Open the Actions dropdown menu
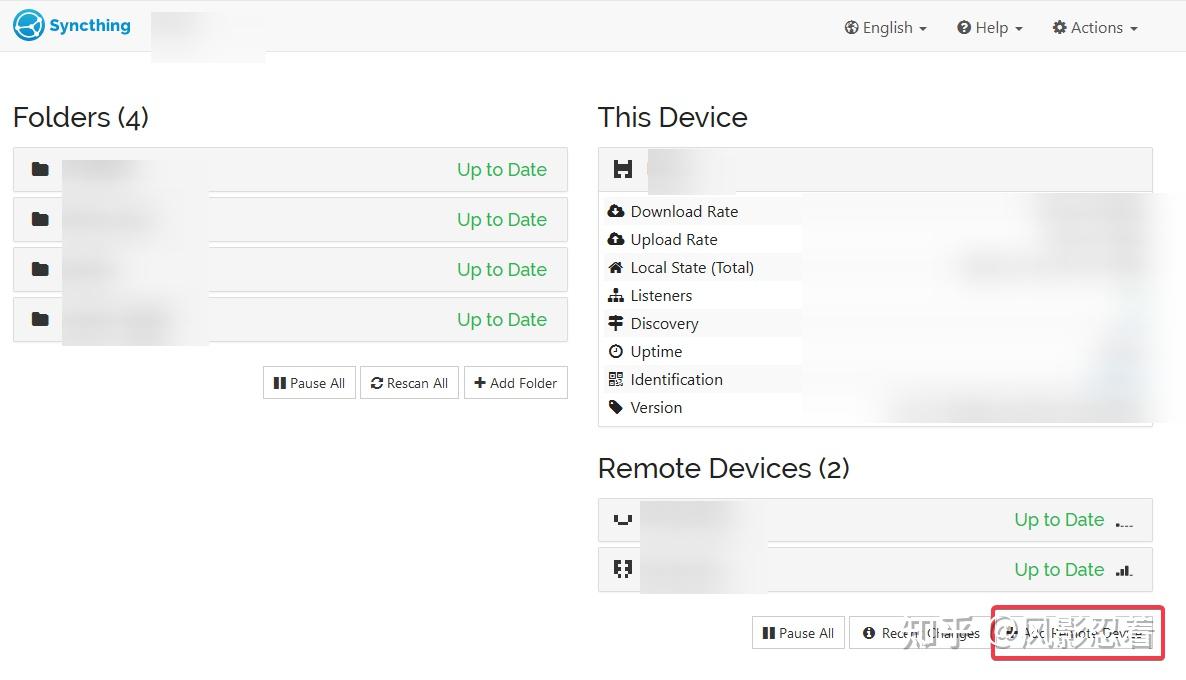This screenshot has width=1186, height=680. 1095,28
